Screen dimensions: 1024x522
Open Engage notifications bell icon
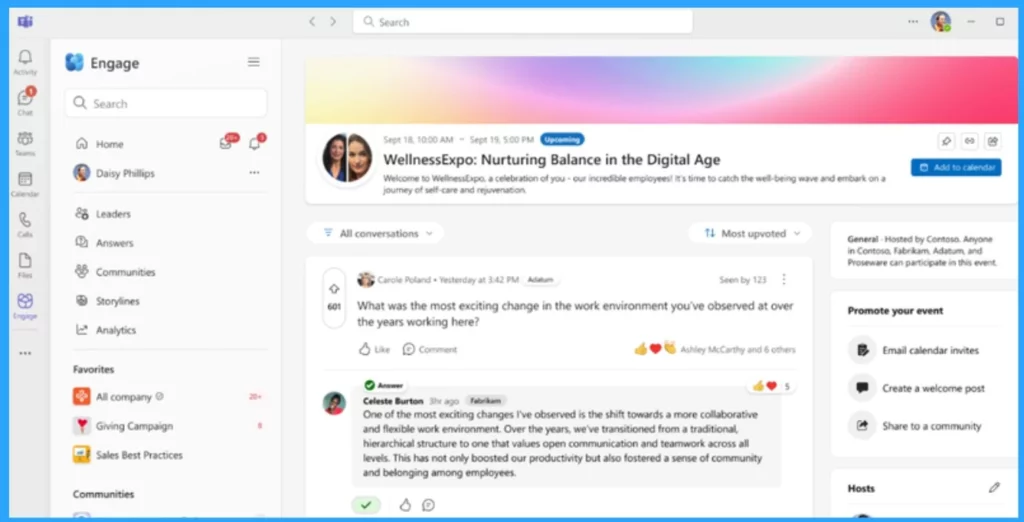[x=255, y=144]
